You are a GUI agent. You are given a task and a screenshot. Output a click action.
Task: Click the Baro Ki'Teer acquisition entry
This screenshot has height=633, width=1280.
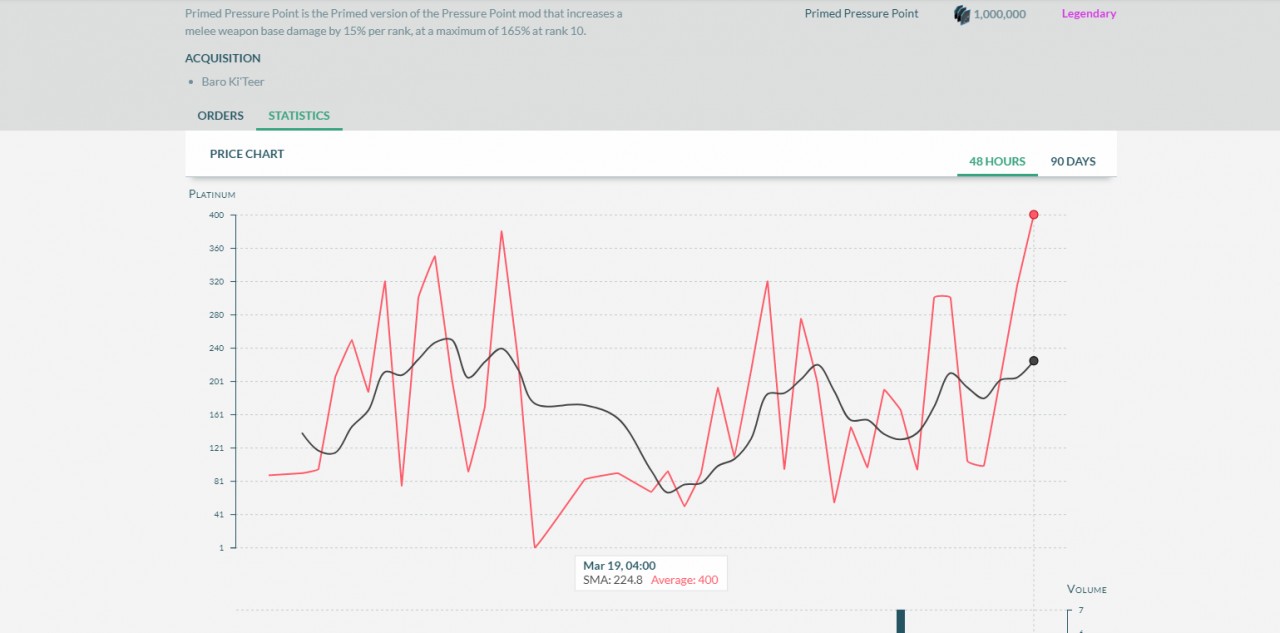(x=233, y=82)
